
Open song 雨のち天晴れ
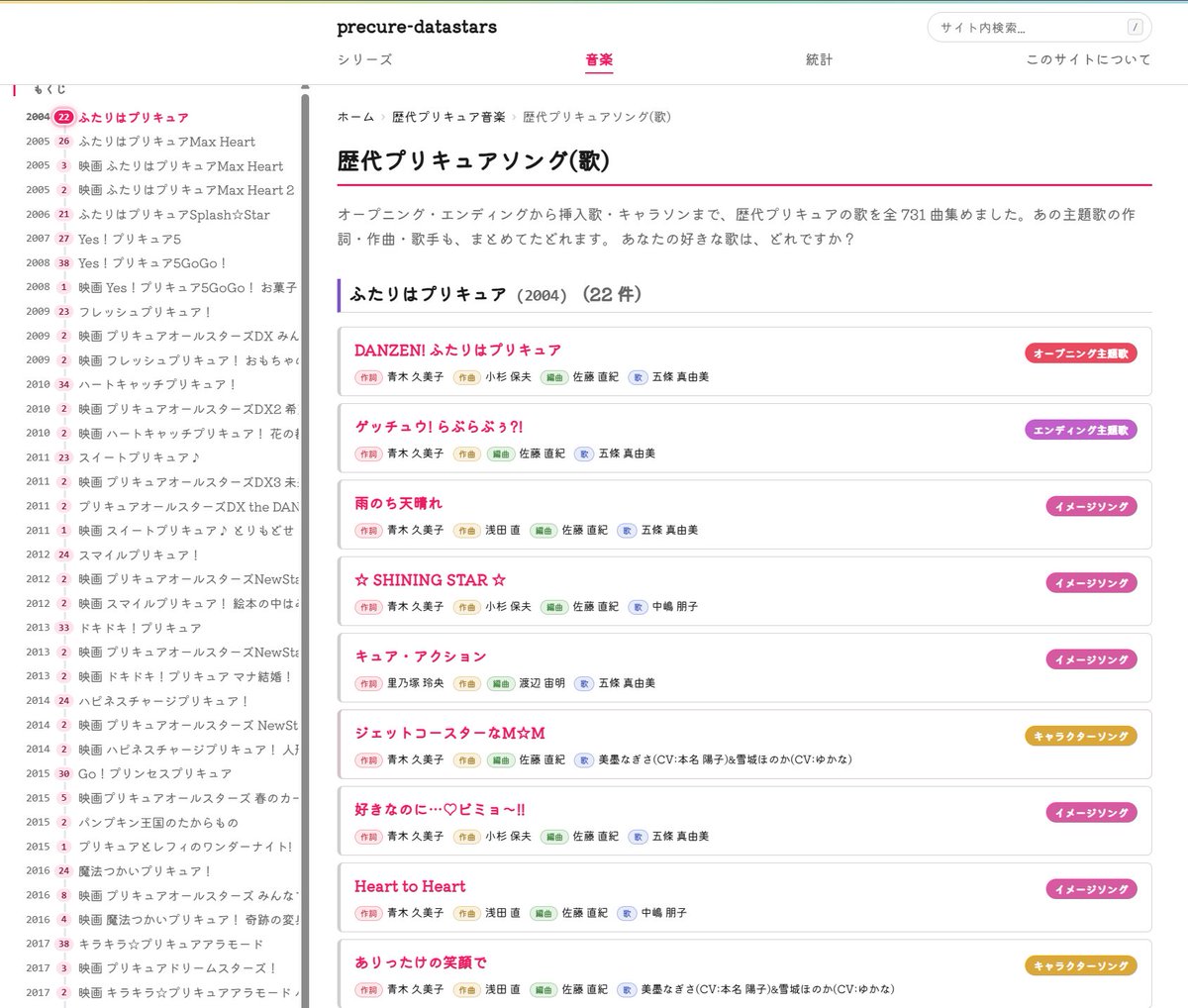click(398, 503)
